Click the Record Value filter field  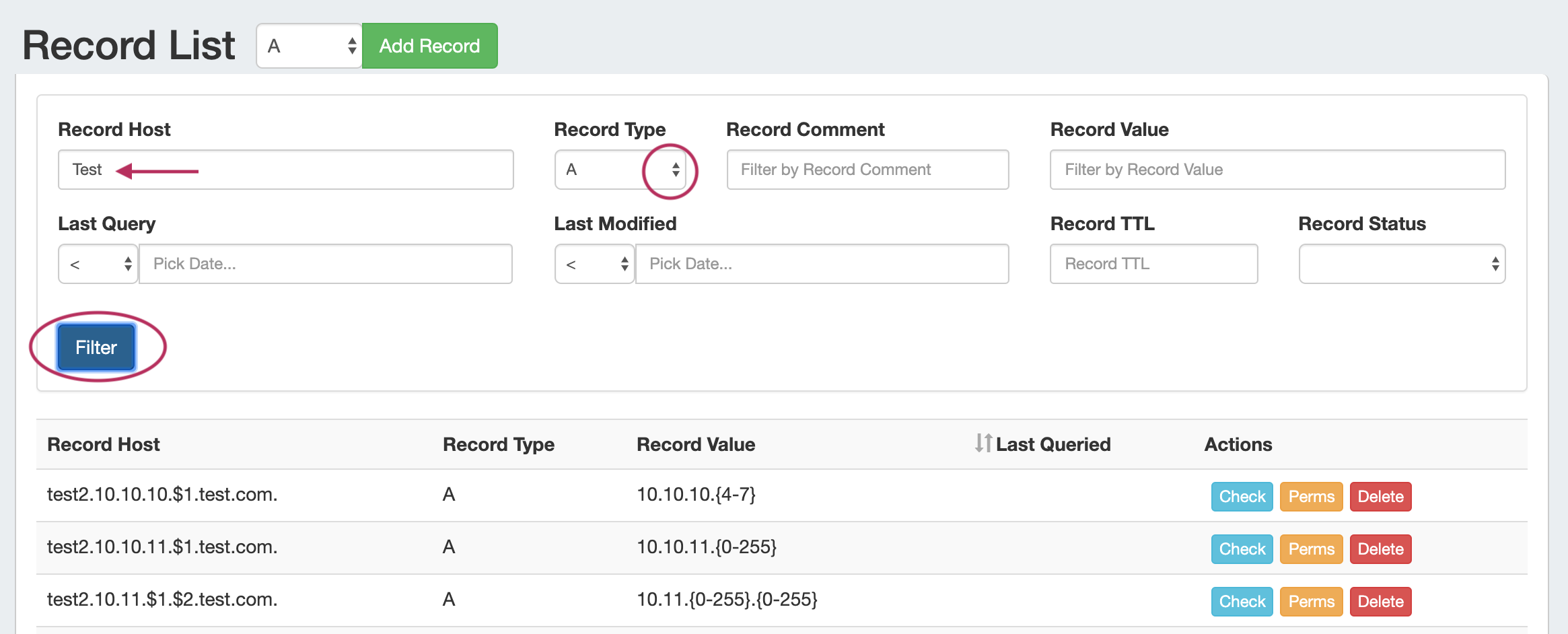click(x=1277, y=170)
